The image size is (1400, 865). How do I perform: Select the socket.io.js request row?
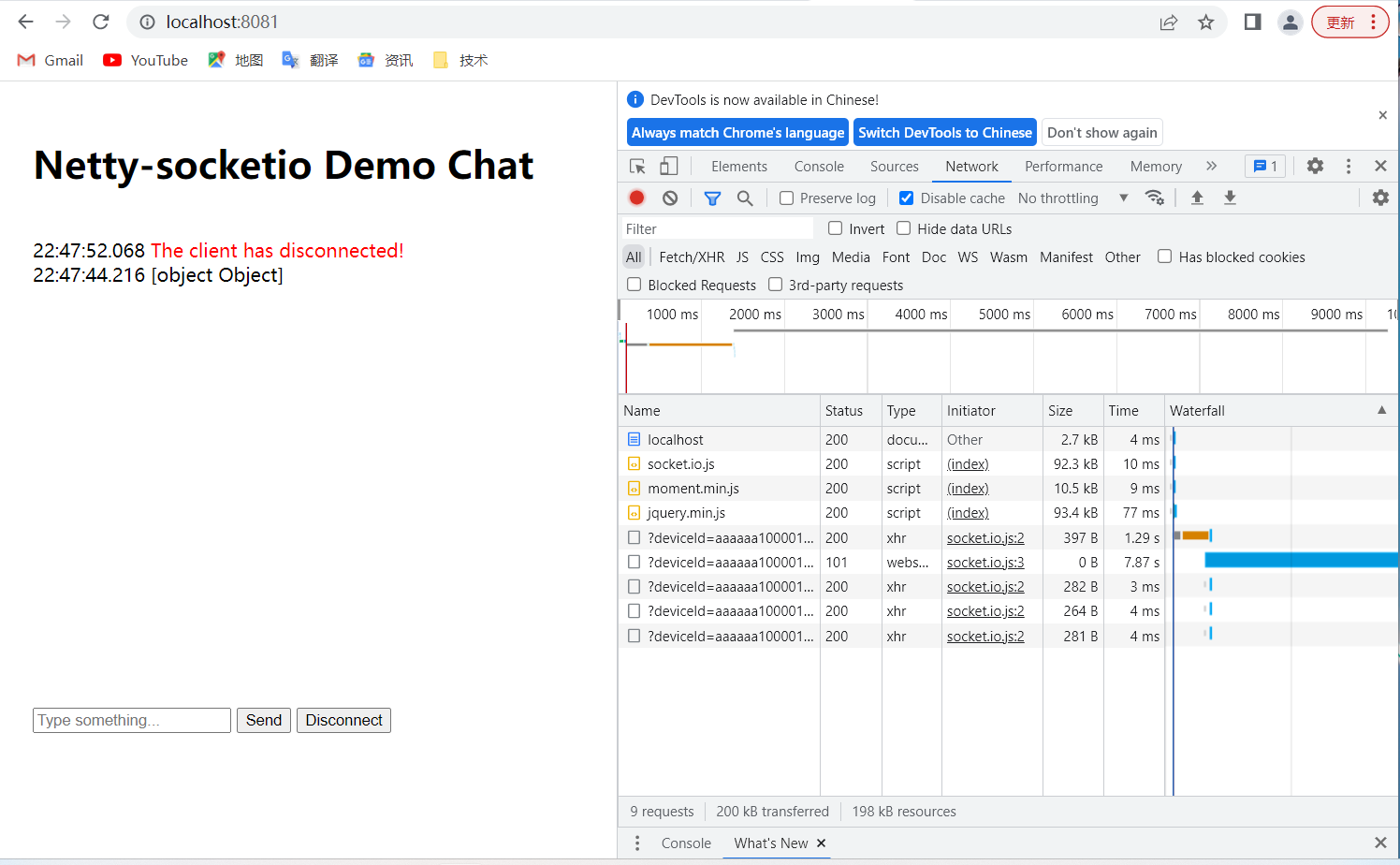click(1008, 463)
